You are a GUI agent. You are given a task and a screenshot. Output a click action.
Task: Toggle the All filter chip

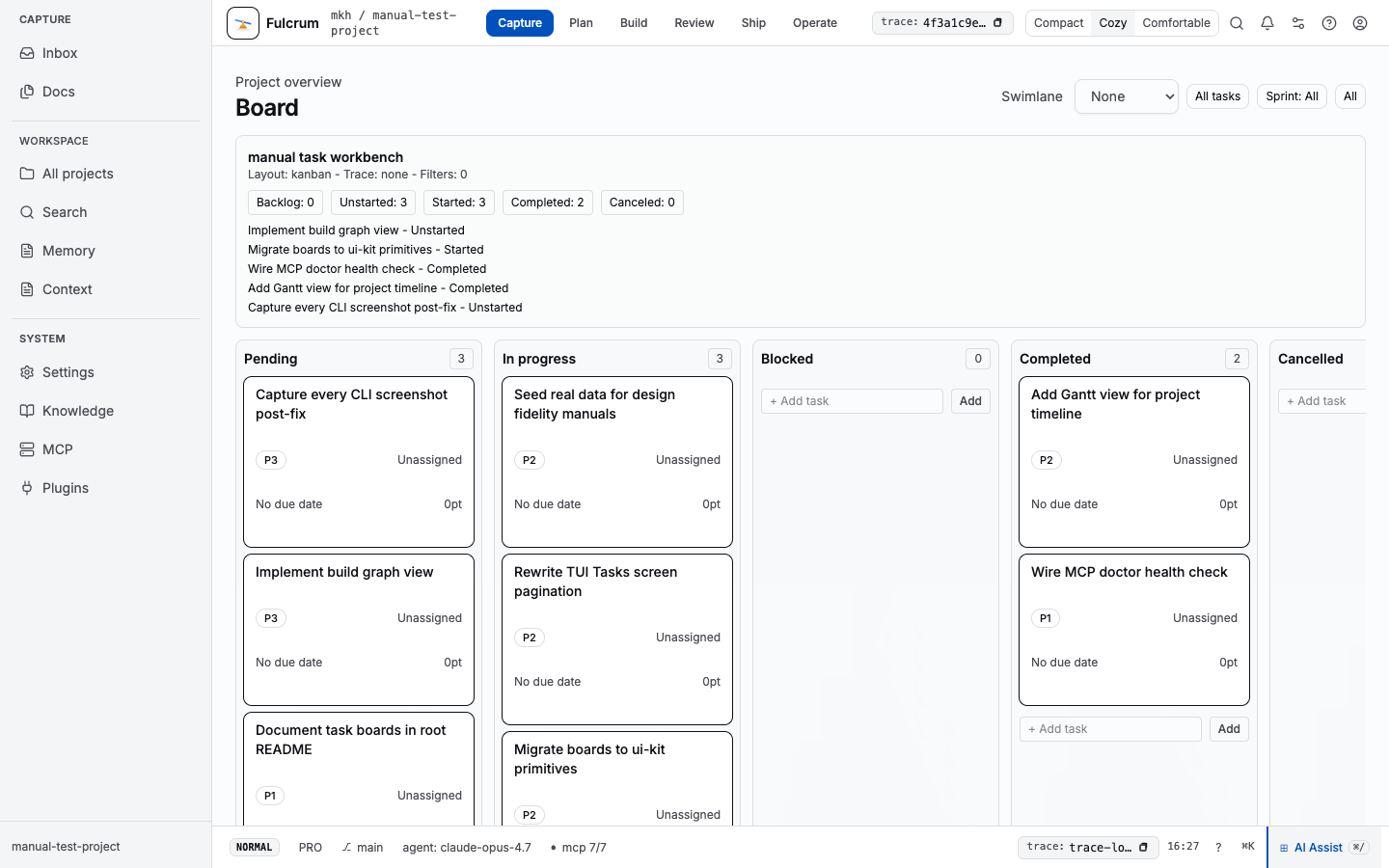1350,96
